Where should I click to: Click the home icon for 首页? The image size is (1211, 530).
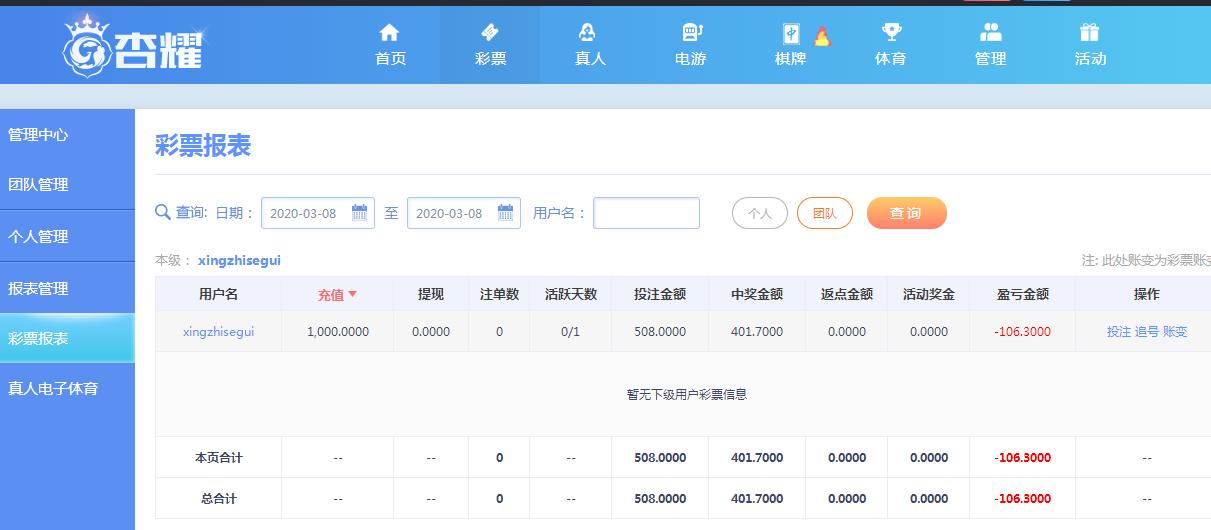pyautogui.click(x=390, y=33)
